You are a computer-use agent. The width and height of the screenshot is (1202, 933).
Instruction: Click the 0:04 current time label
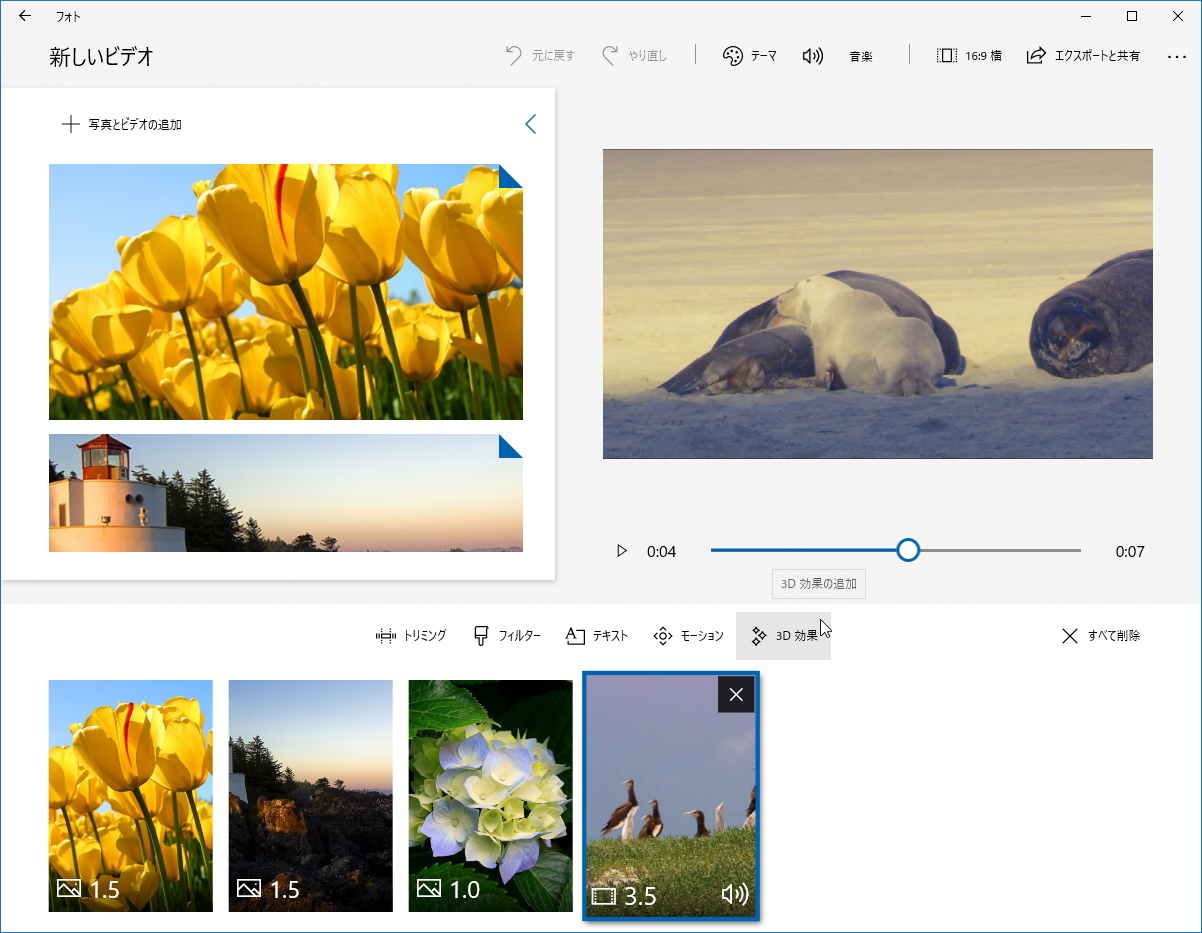(662, 551)
